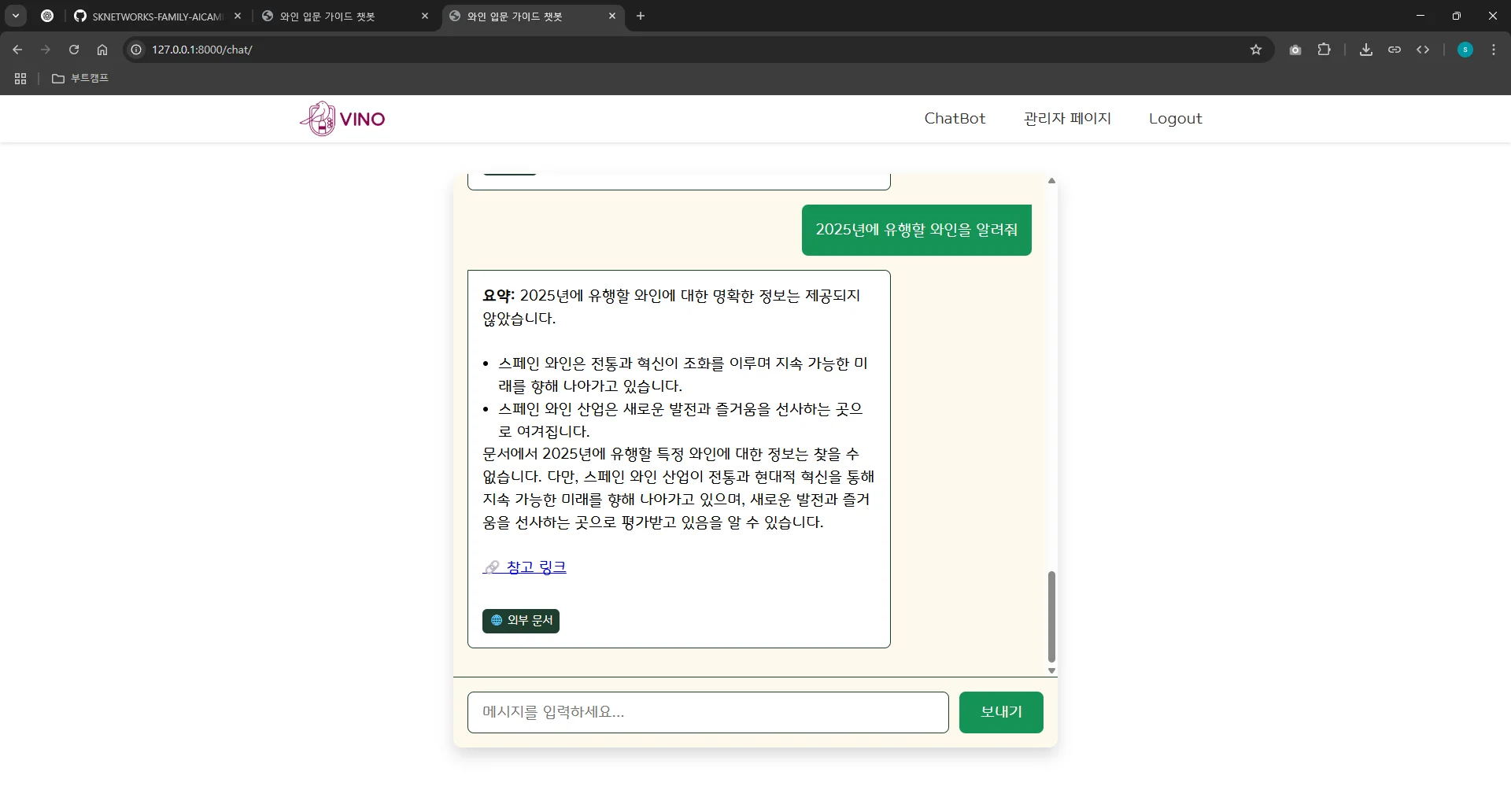Viewport: 1511px width, 812px height.
Task: Bookmark this page with the star
Action: tap(1256, 50)
